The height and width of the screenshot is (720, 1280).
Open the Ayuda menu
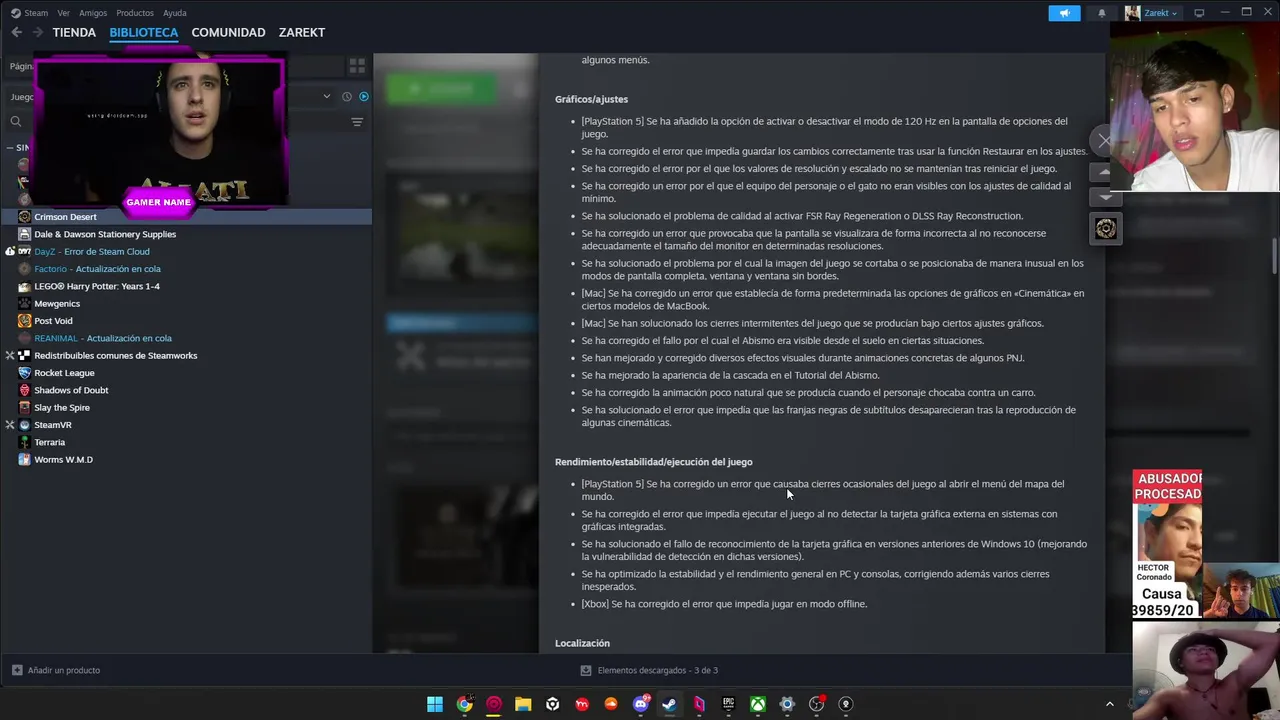pyautogui.click(x=175, y=13)
